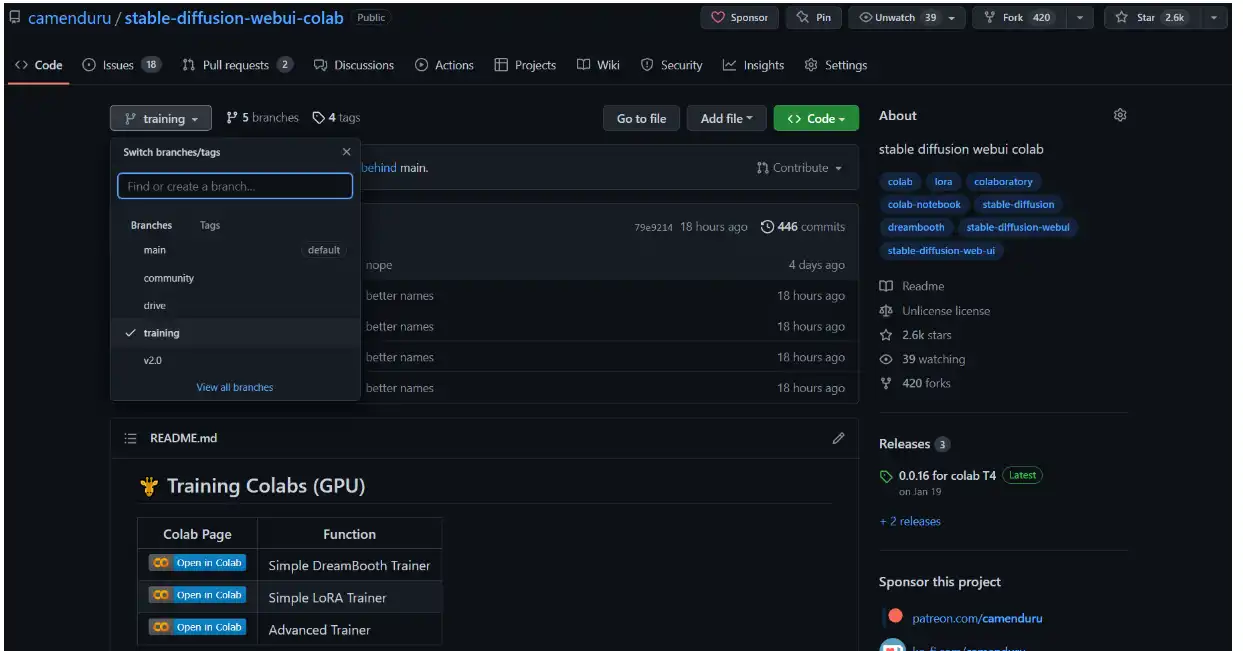Image resolution: width=1243 pixels, height=651 pixels.
Task: View 39 watching link
Action: pyautogui.click(x=922, y=359)
